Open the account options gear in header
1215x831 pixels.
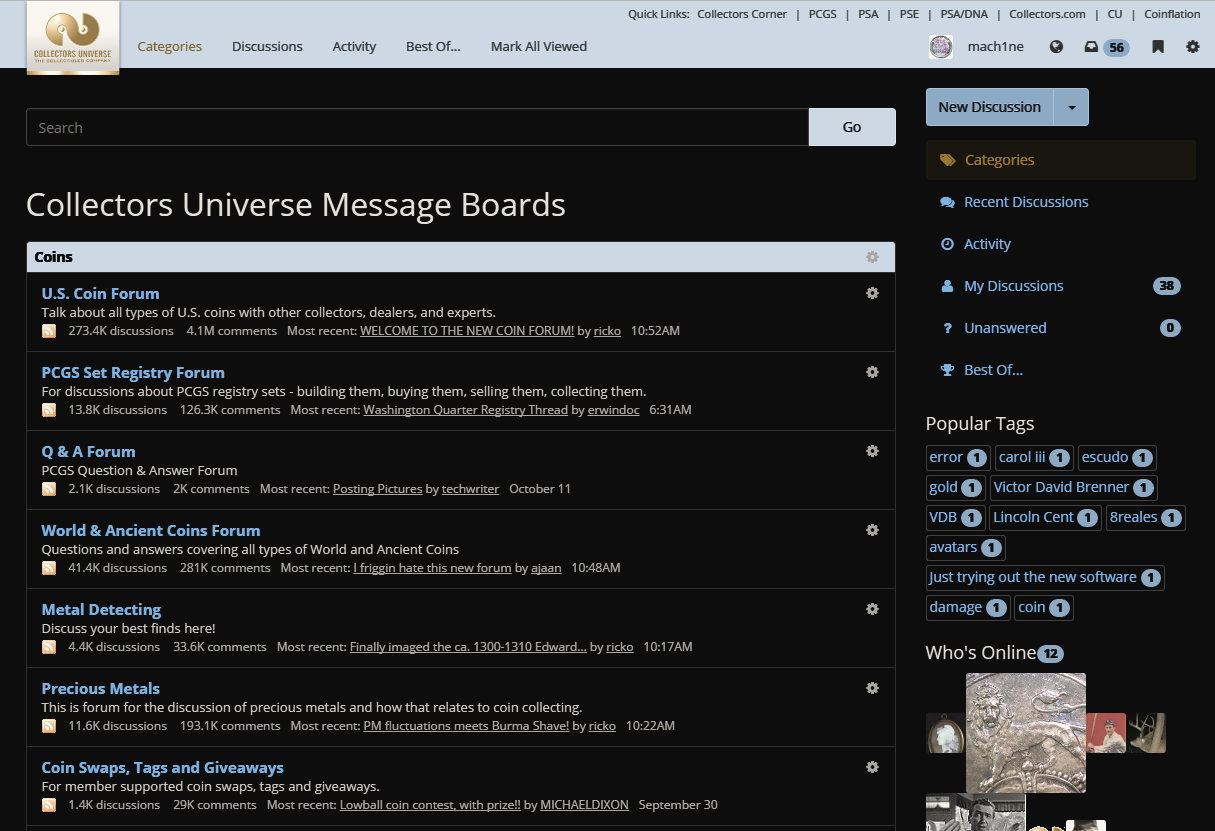coord(1193,46)
